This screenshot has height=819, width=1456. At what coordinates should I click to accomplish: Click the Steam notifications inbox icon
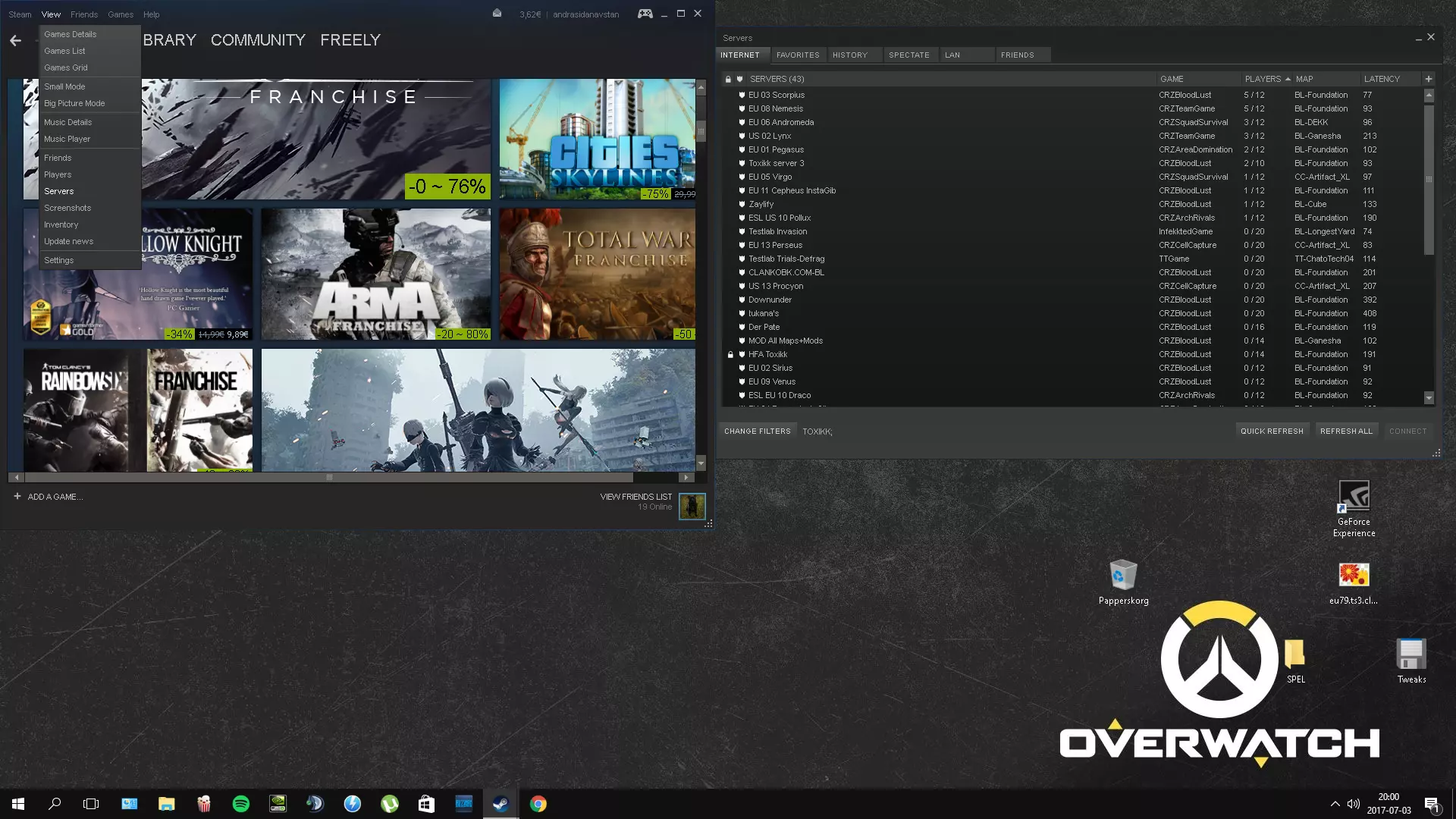click(497, 14)
